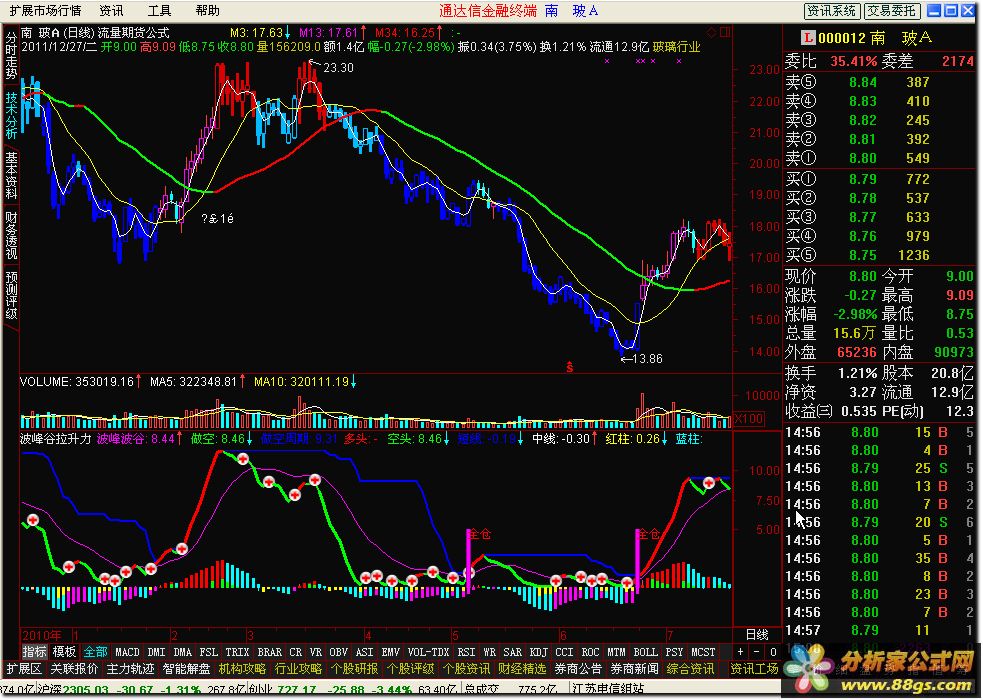The width and height of the screenshot is (983, 700).
Task: Choose the BOLL indicator
Action: (x=646, y=652)
